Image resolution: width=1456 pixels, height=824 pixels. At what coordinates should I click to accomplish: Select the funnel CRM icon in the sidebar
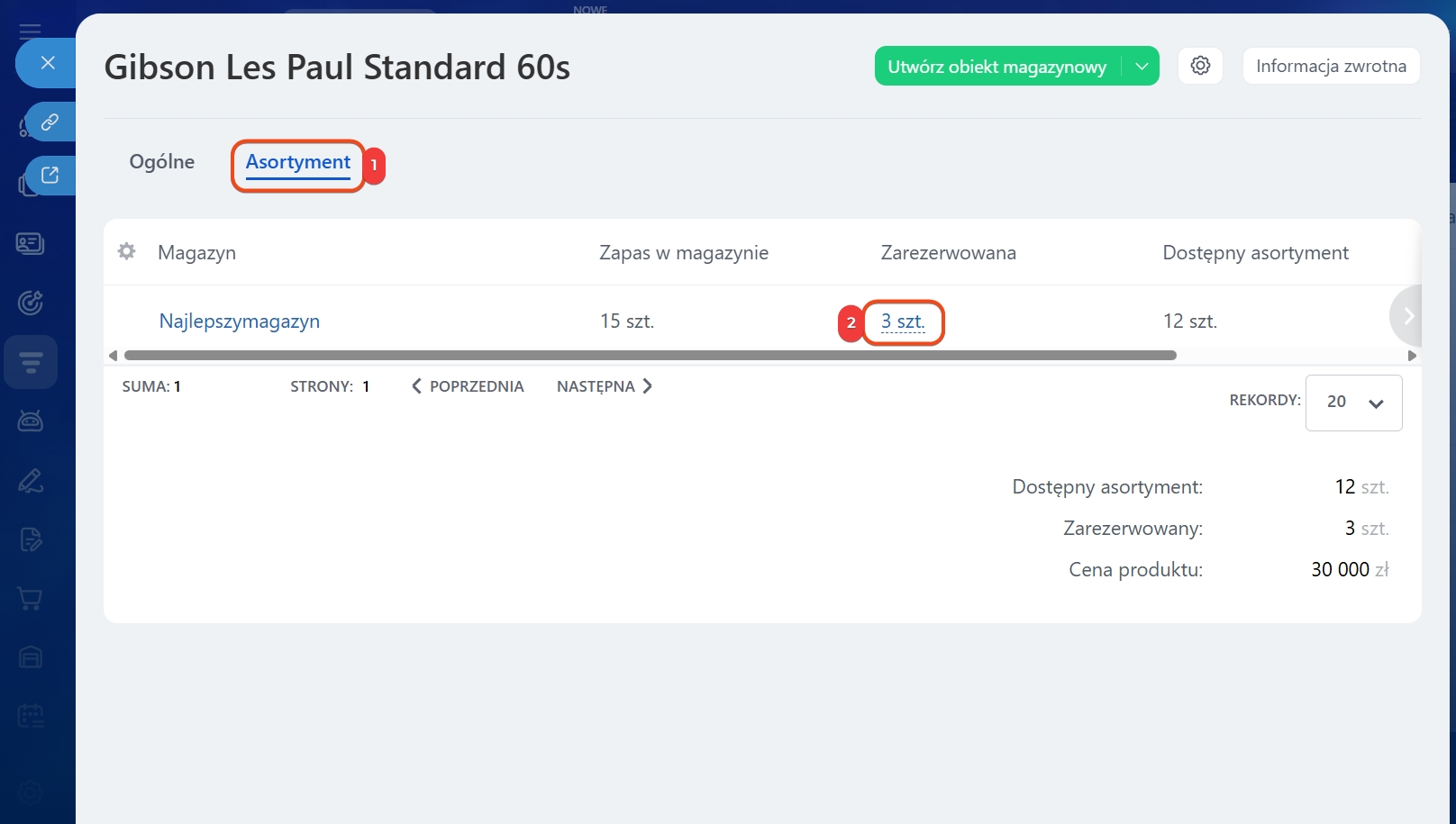pos(31,362)
